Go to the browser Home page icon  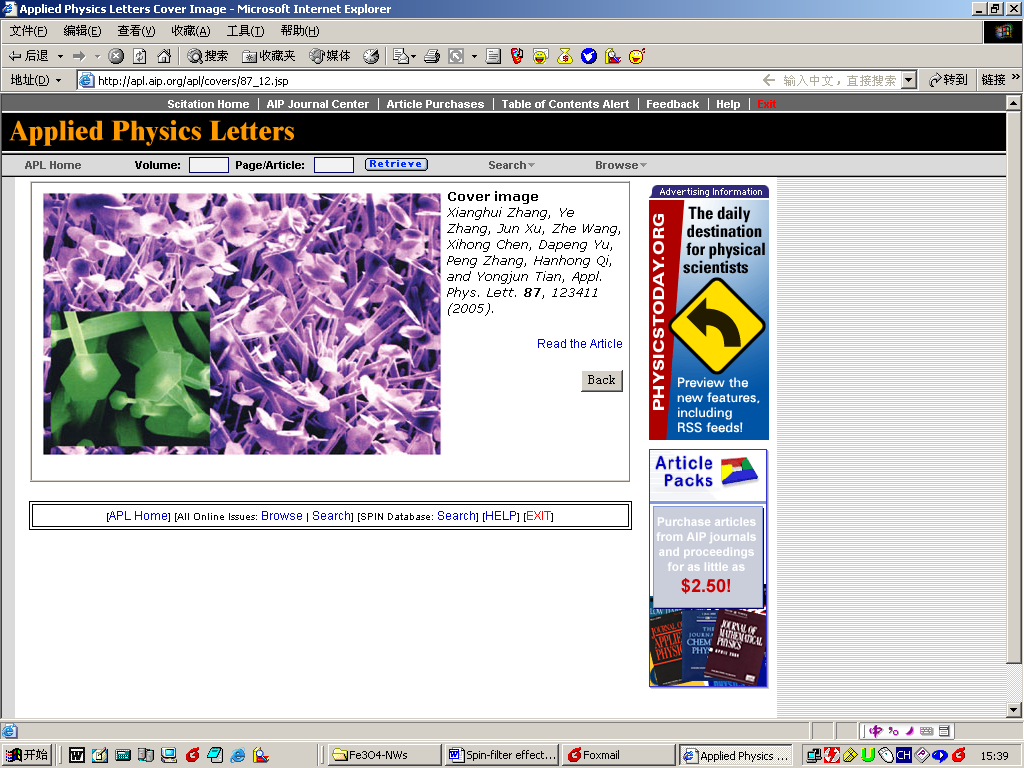click(x=164, y=56)
